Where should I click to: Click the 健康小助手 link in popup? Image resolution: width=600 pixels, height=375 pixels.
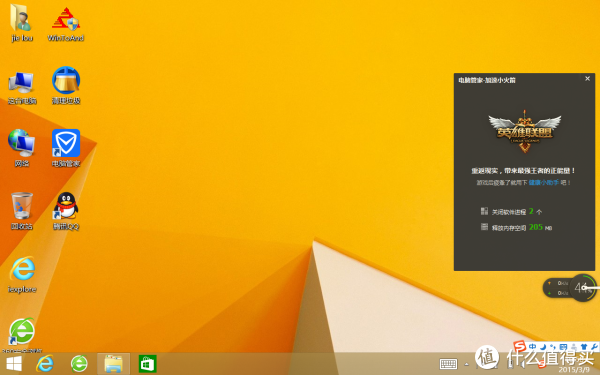544,183
